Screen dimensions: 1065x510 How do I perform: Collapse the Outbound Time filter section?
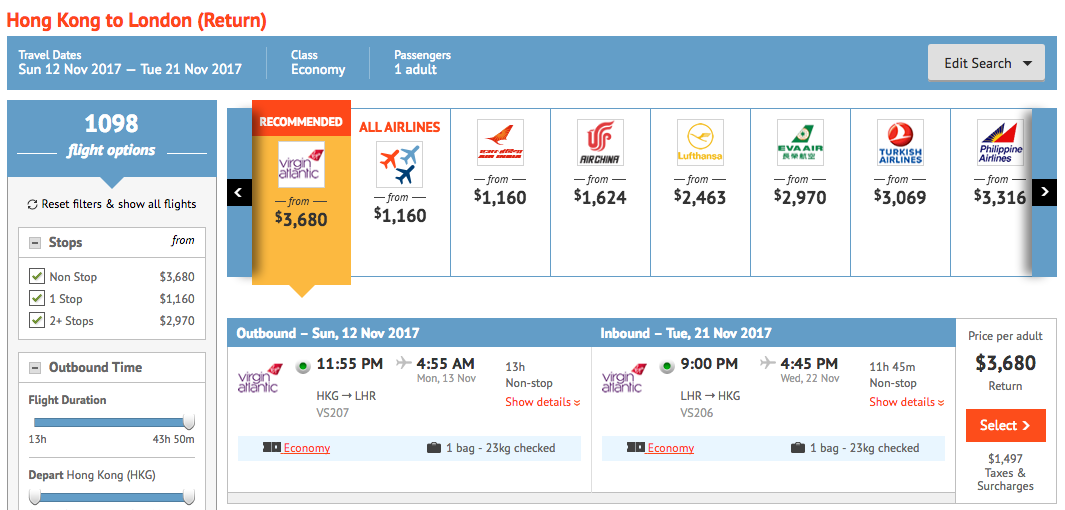click(35, 368)
